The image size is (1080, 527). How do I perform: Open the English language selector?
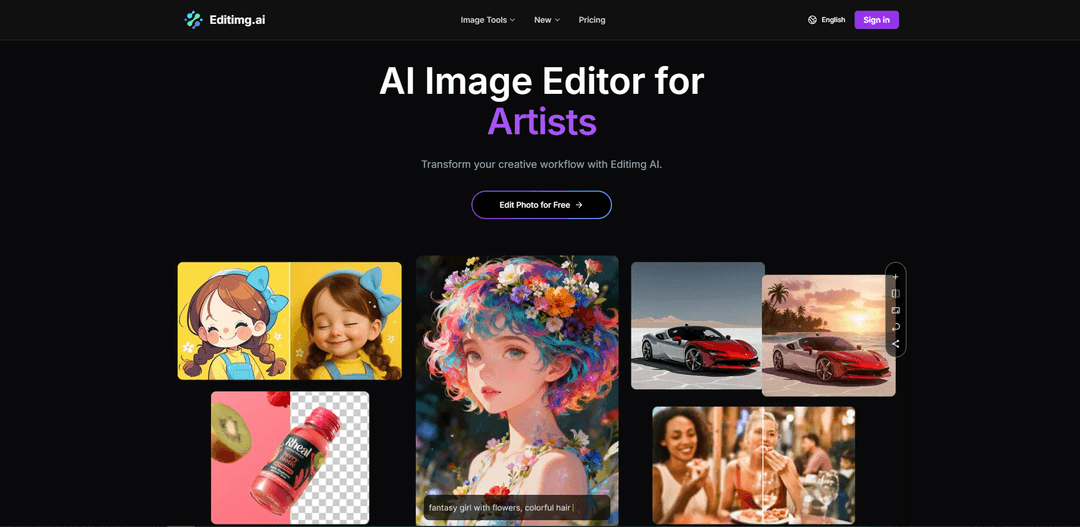(x=833, y=20)
